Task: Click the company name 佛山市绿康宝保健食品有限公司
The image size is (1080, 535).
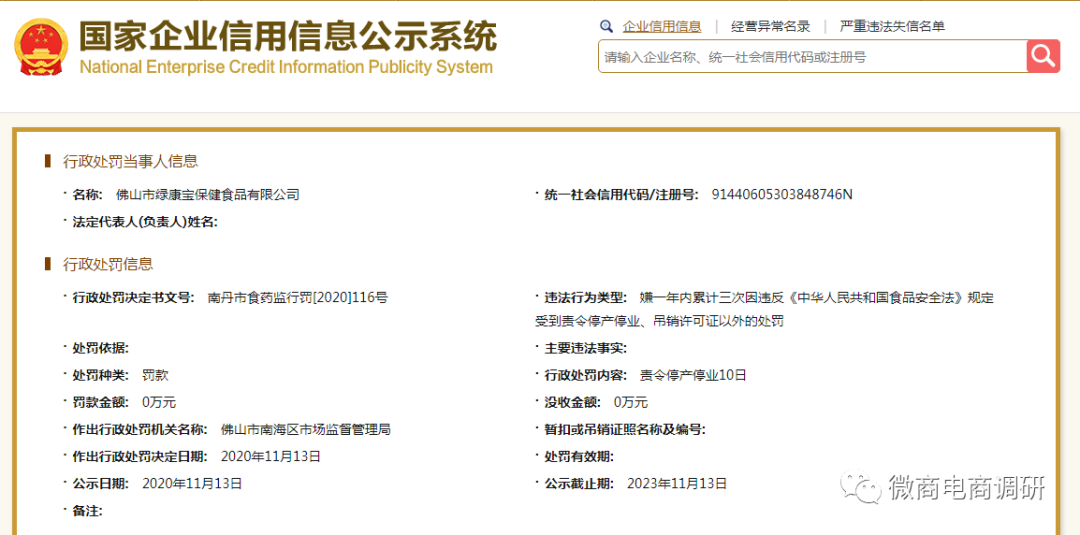Action: click(x=208, y=194)
